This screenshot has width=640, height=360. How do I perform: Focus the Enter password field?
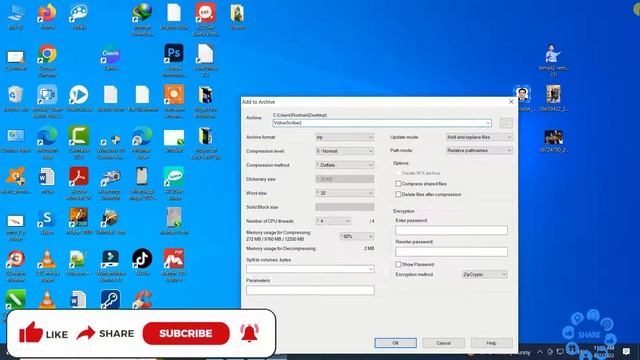pos(451,230)
